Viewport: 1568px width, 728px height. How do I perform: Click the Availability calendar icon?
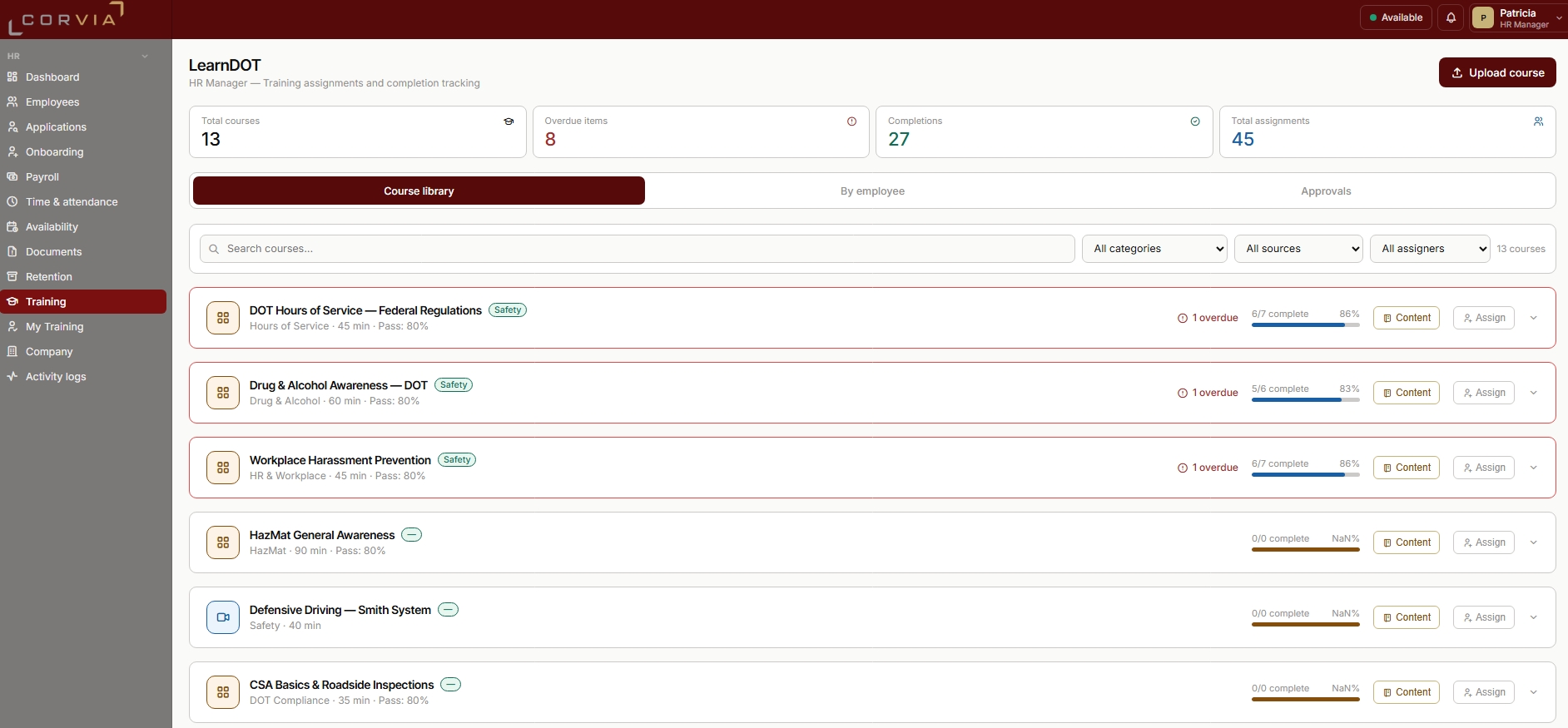click(x=12, y=226)
